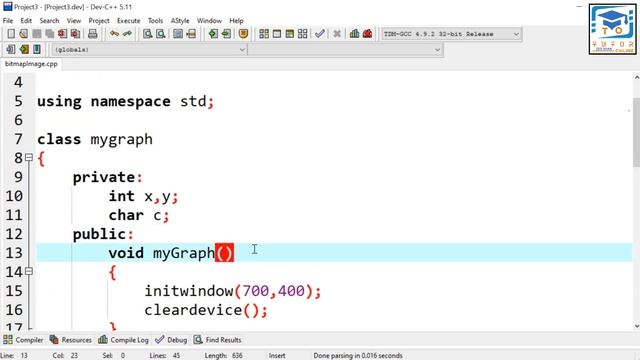Click line number 12 in the gutter
Screen dimensions: 640x360
(x=14, y=234)
